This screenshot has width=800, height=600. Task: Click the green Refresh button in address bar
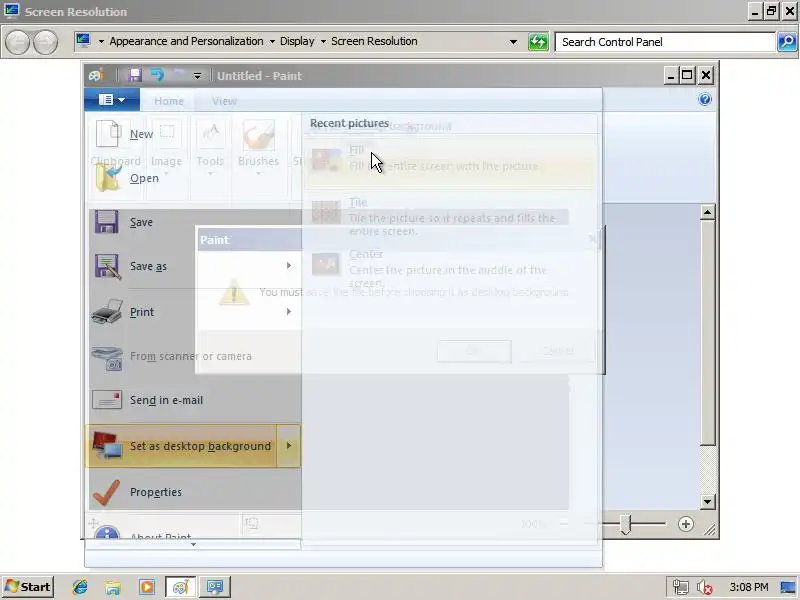click(538, 42)
